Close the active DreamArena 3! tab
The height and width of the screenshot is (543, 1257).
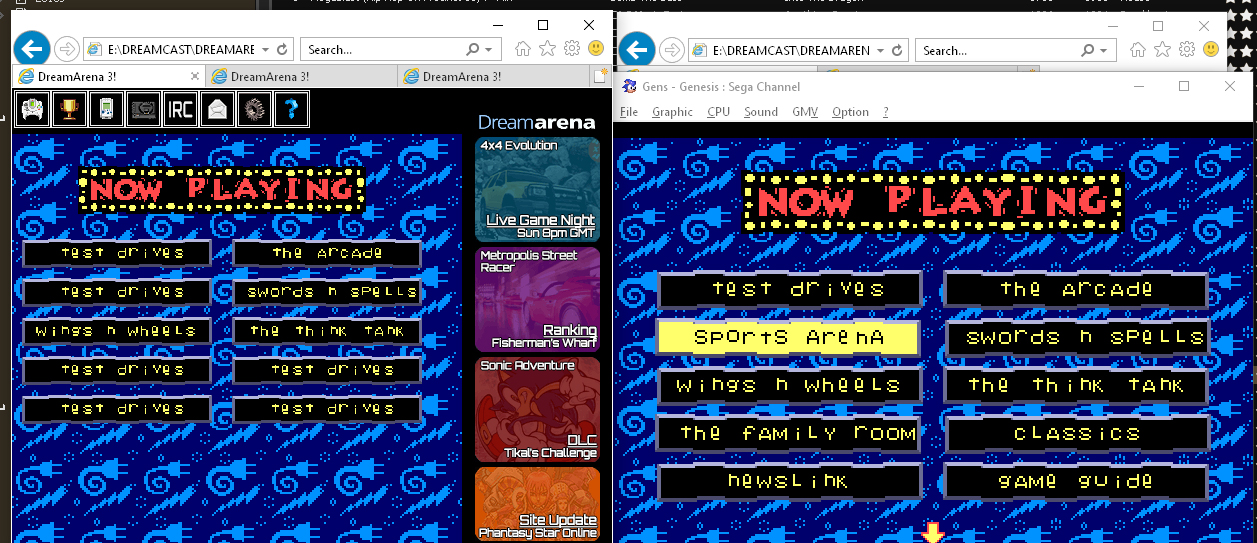click(x=195, y=76)
